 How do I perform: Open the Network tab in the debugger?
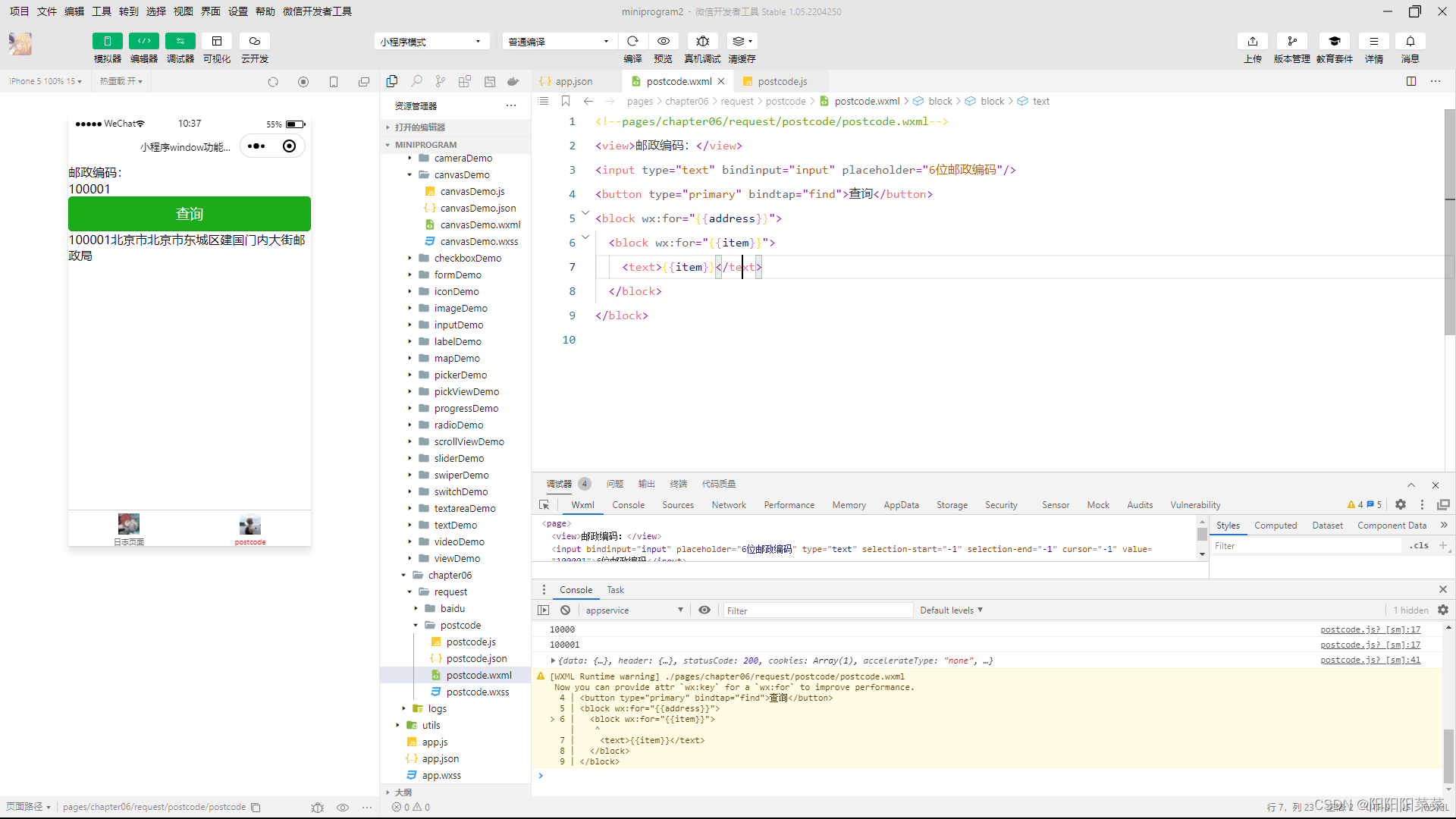click(x=728, y=505)
